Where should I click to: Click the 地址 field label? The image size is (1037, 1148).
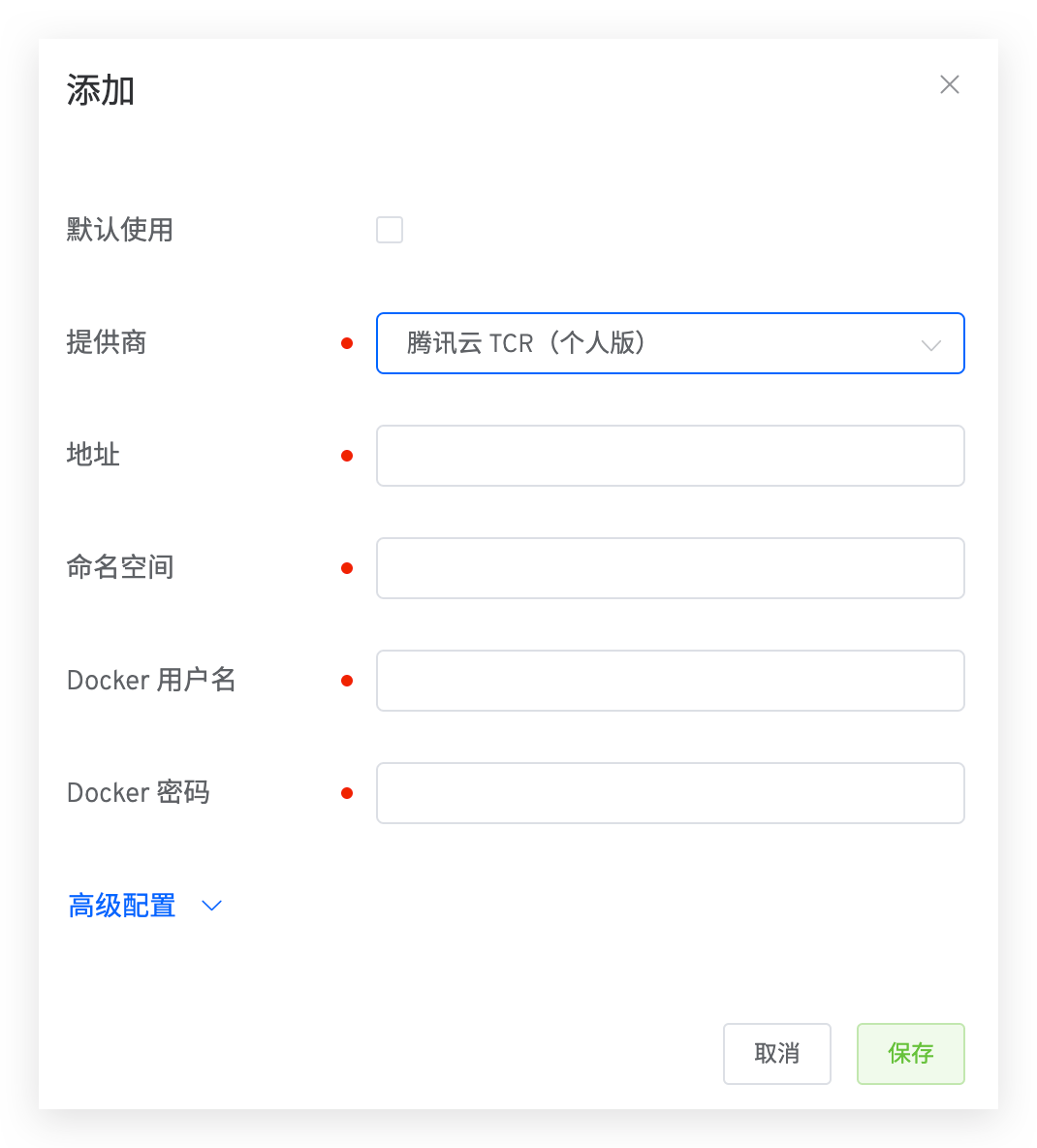tap(93, 455)
